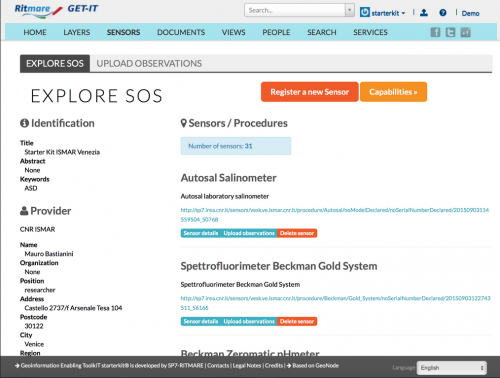This screenshot has height=378, width=500.
Task: Open Sensor details for Spettrofluorimeter Beckman
Action: point(201,321)
